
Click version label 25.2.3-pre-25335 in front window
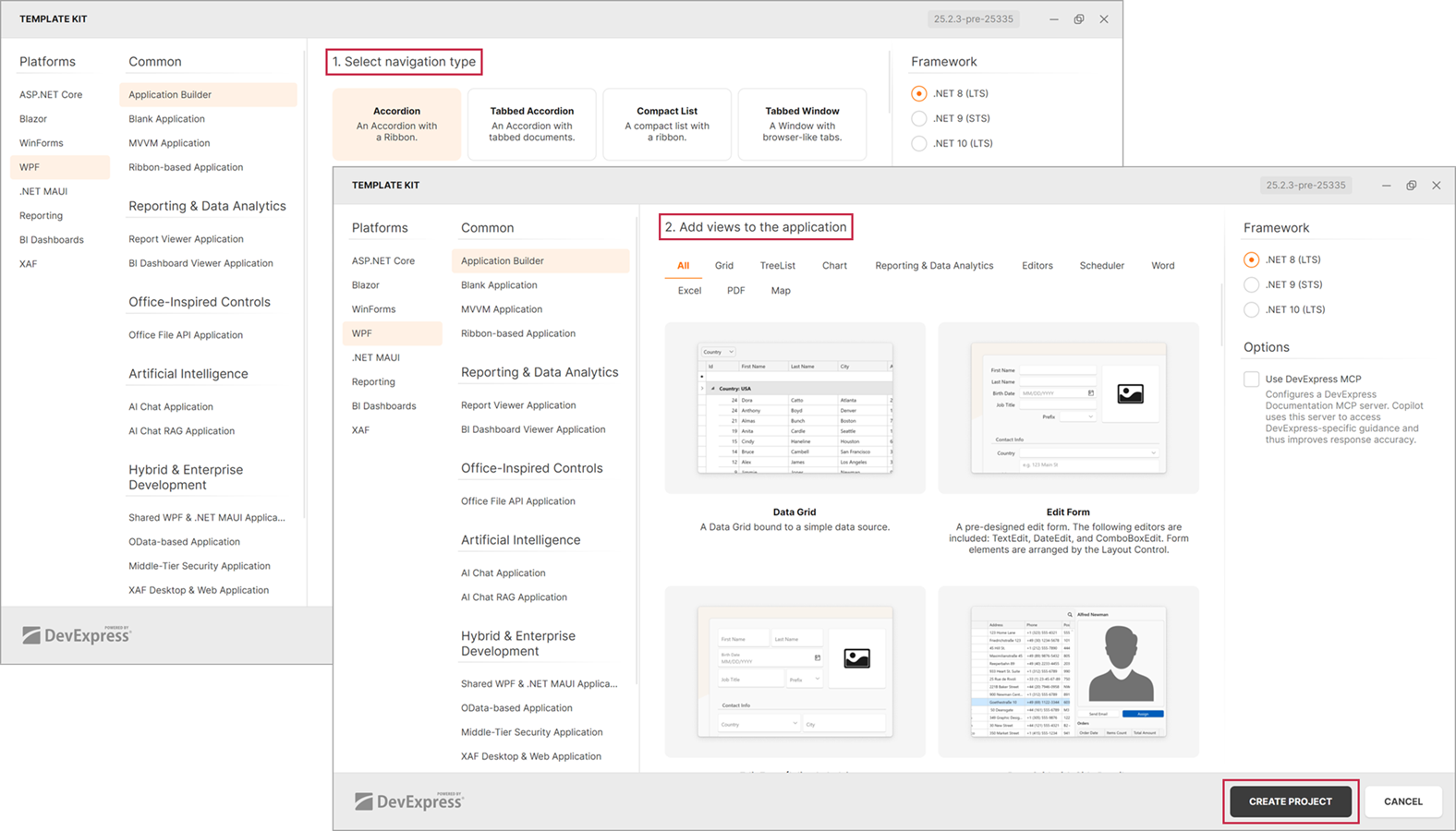click(1305, 186)
